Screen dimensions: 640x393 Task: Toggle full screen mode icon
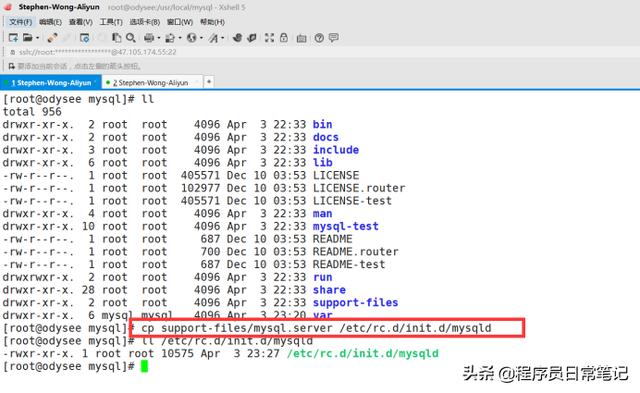269,38
